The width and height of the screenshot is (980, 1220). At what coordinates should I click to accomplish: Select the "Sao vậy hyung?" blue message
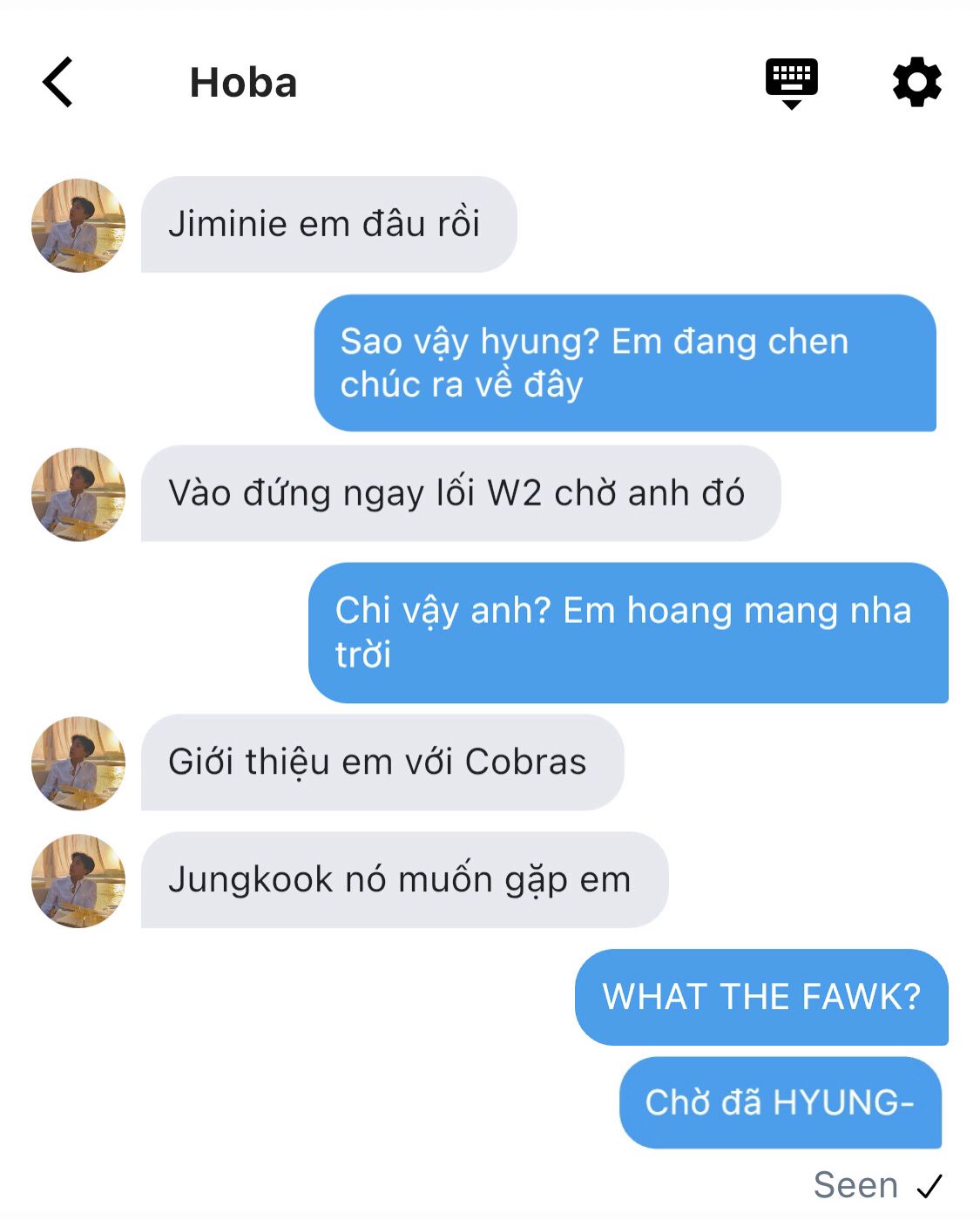point(625,363)
